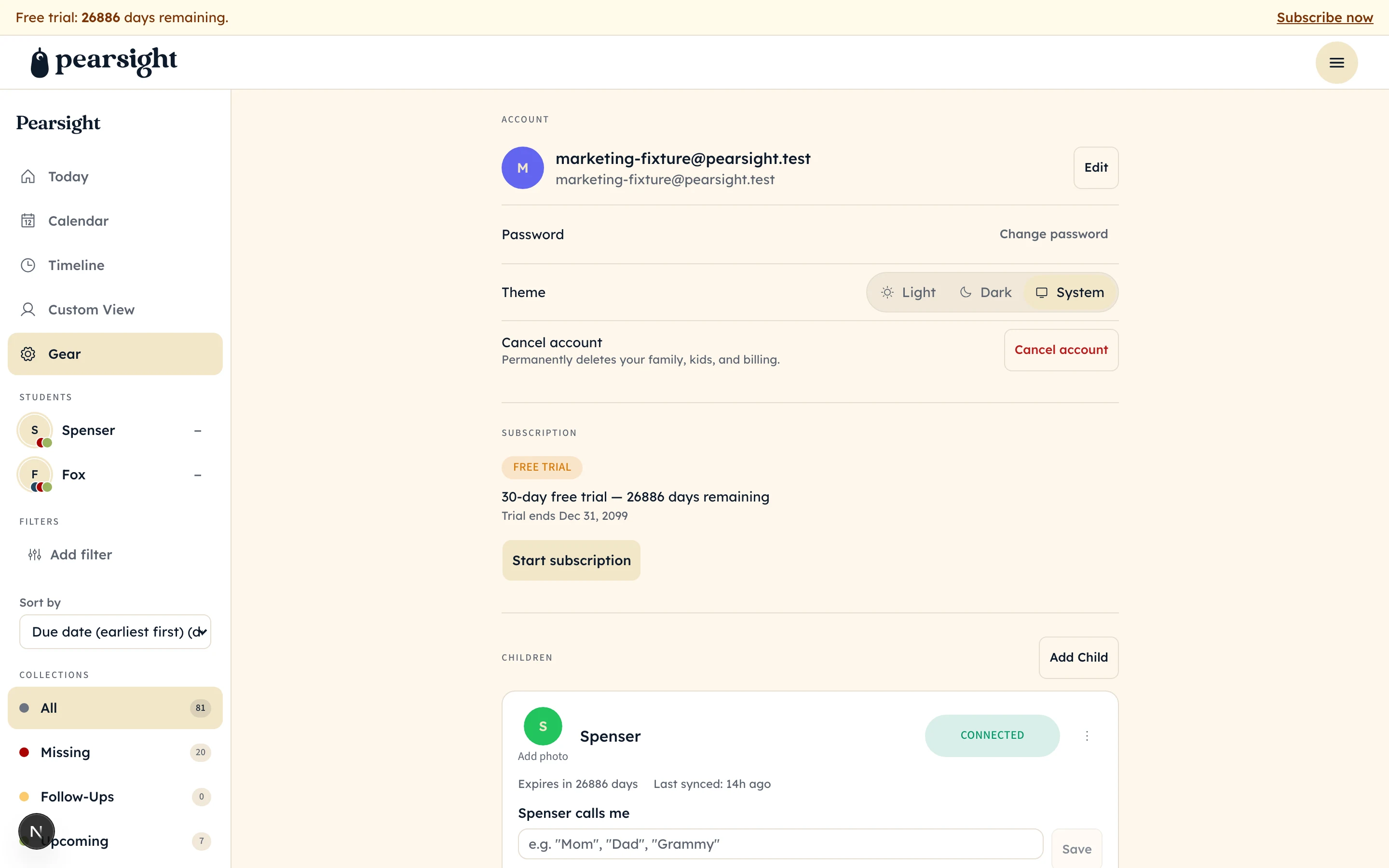Click the Add filter sliders icon

[x=35, y=555]
